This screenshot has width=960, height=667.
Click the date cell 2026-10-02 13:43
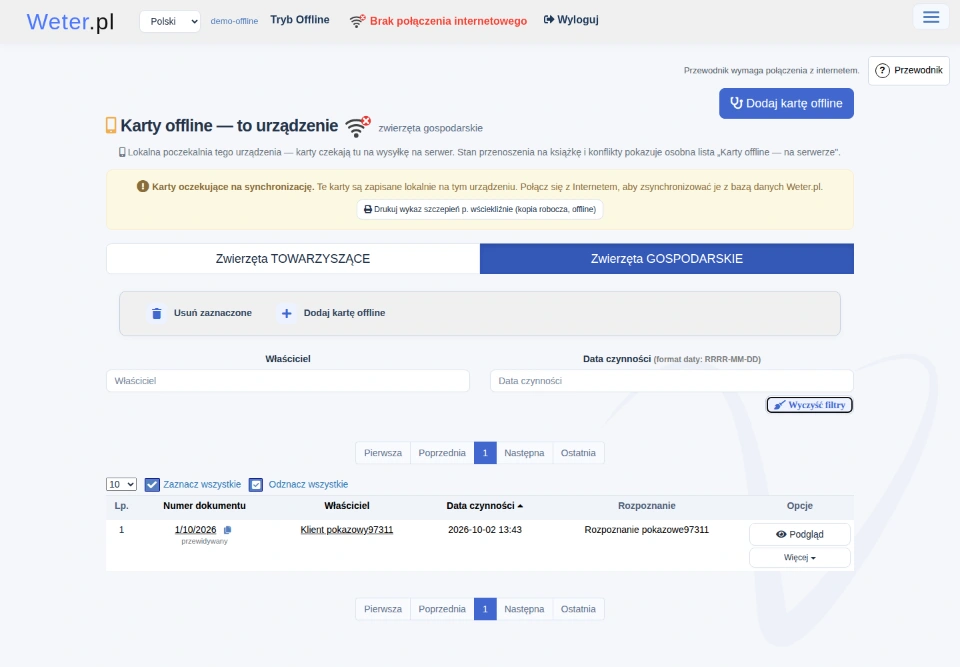click(485, 530)
